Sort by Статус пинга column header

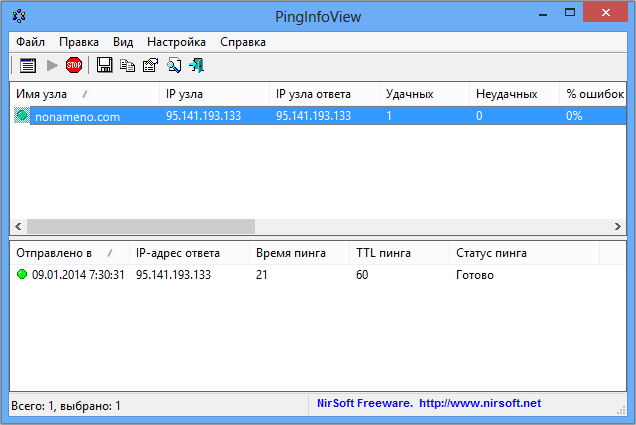524,253
